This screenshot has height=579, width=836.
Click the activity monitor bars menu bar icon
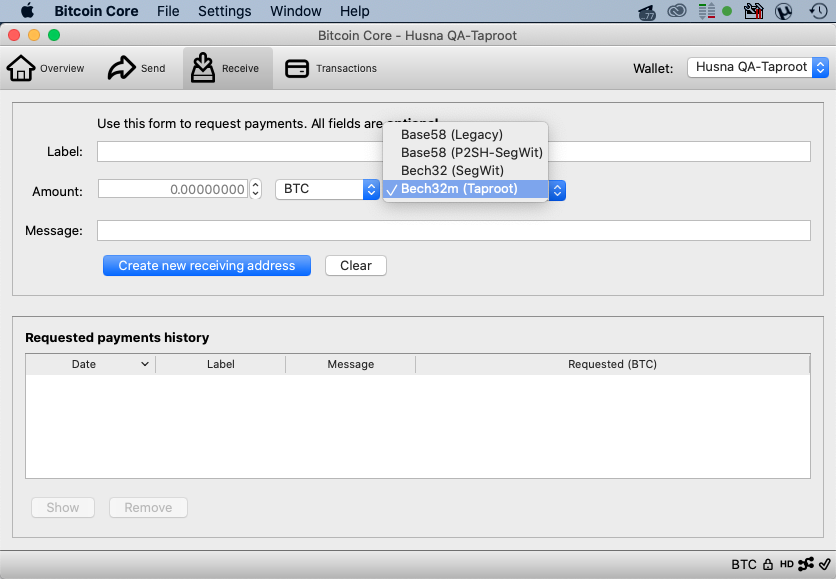pyautogui.click(x=707, y=11)
